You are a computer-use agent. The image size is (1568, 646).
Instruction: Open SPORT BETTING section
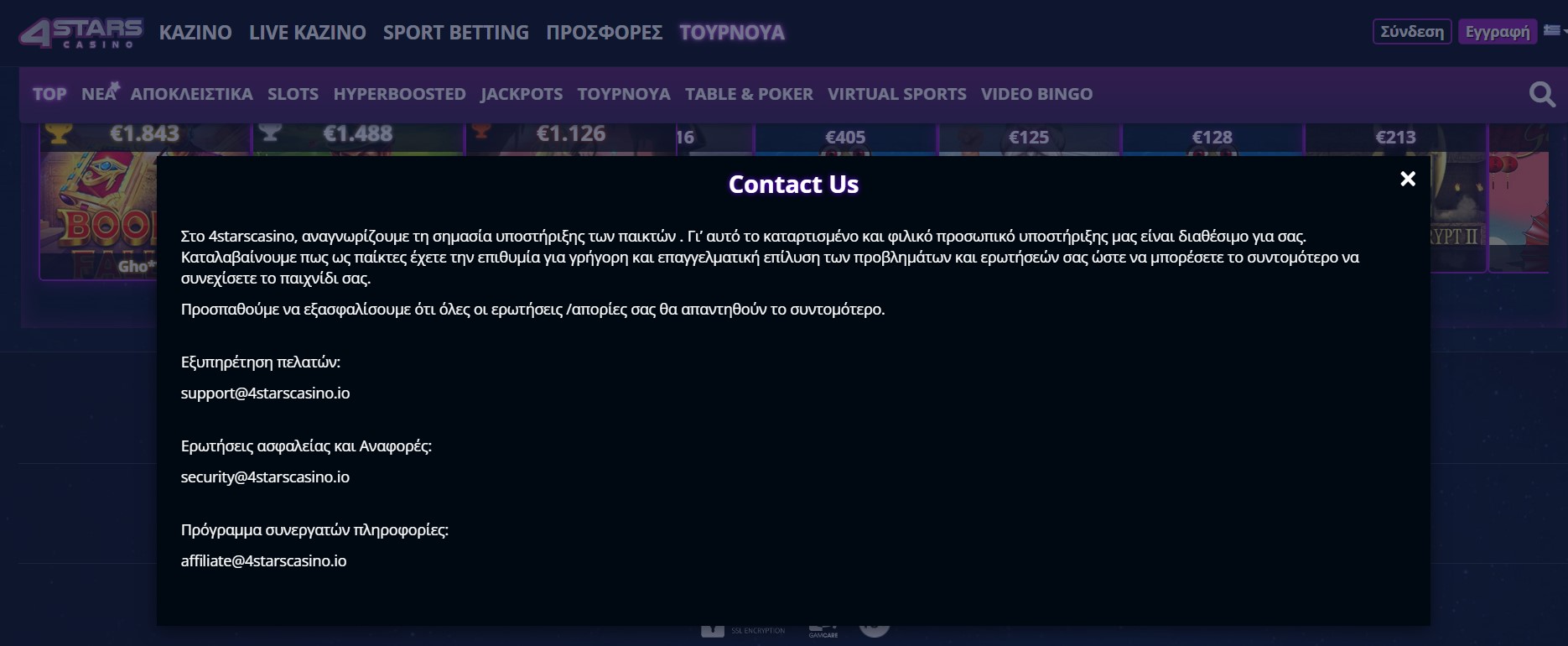click(x=456, y=33)
